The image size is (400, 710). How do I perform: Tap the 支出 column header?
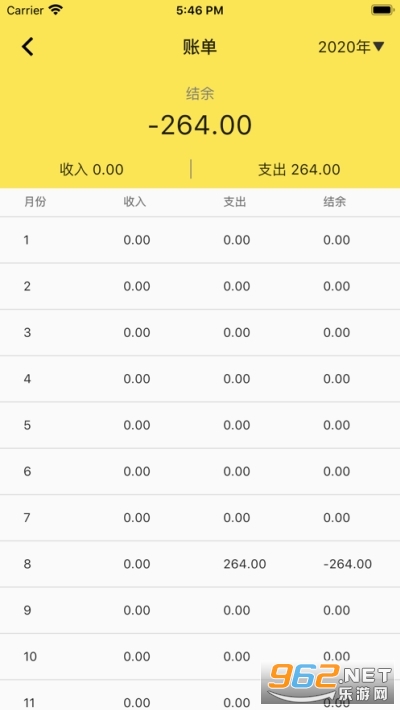[235, 202]
